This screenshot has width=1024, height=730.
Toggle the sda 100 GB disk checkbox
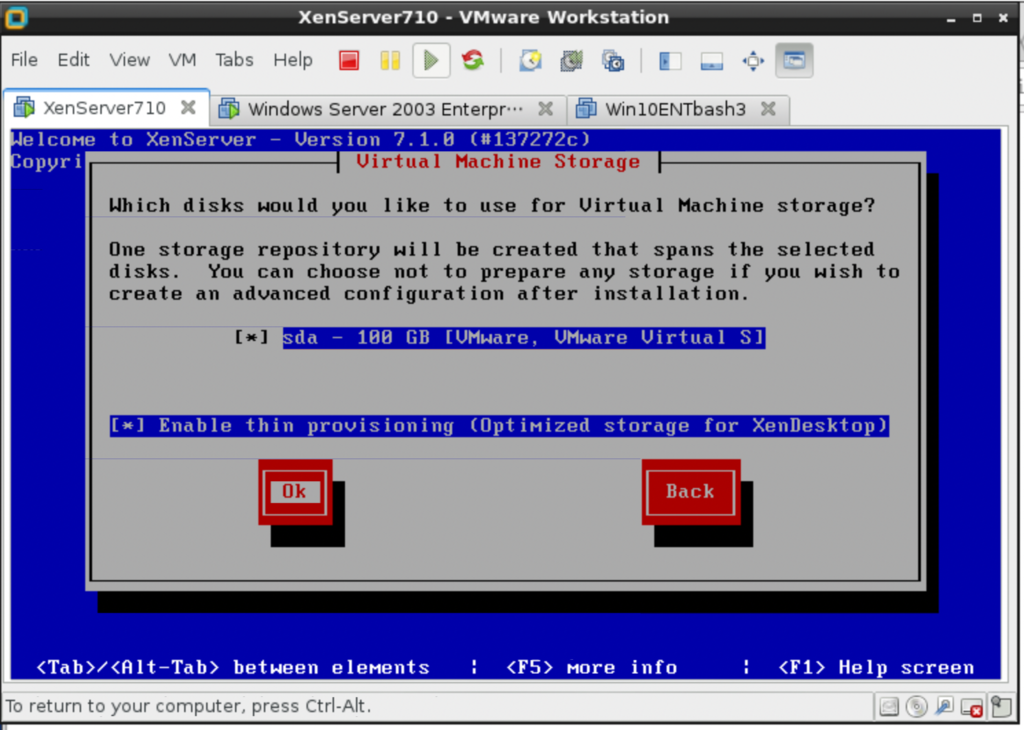(251, 338)
